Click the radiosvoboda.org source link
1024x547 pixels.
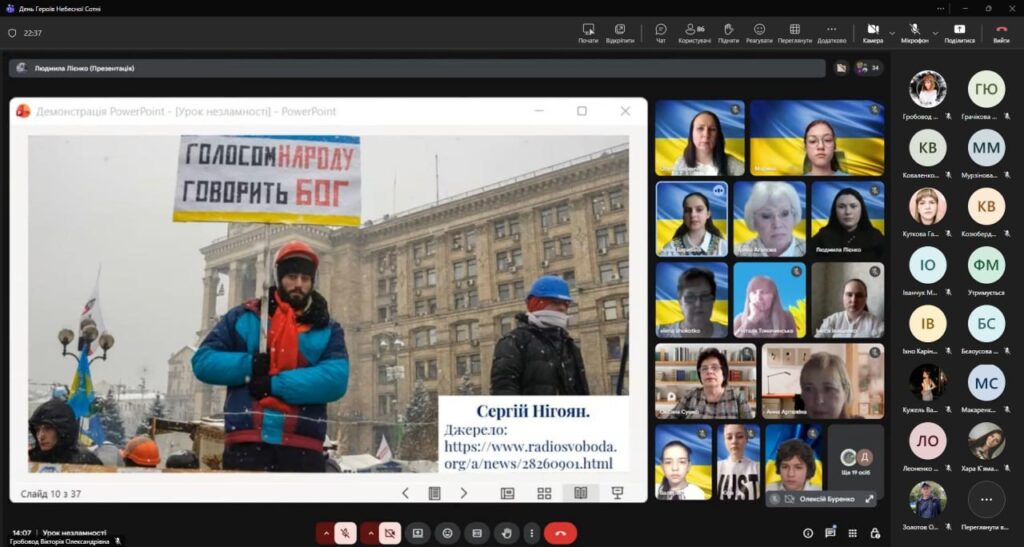[530, 455]
